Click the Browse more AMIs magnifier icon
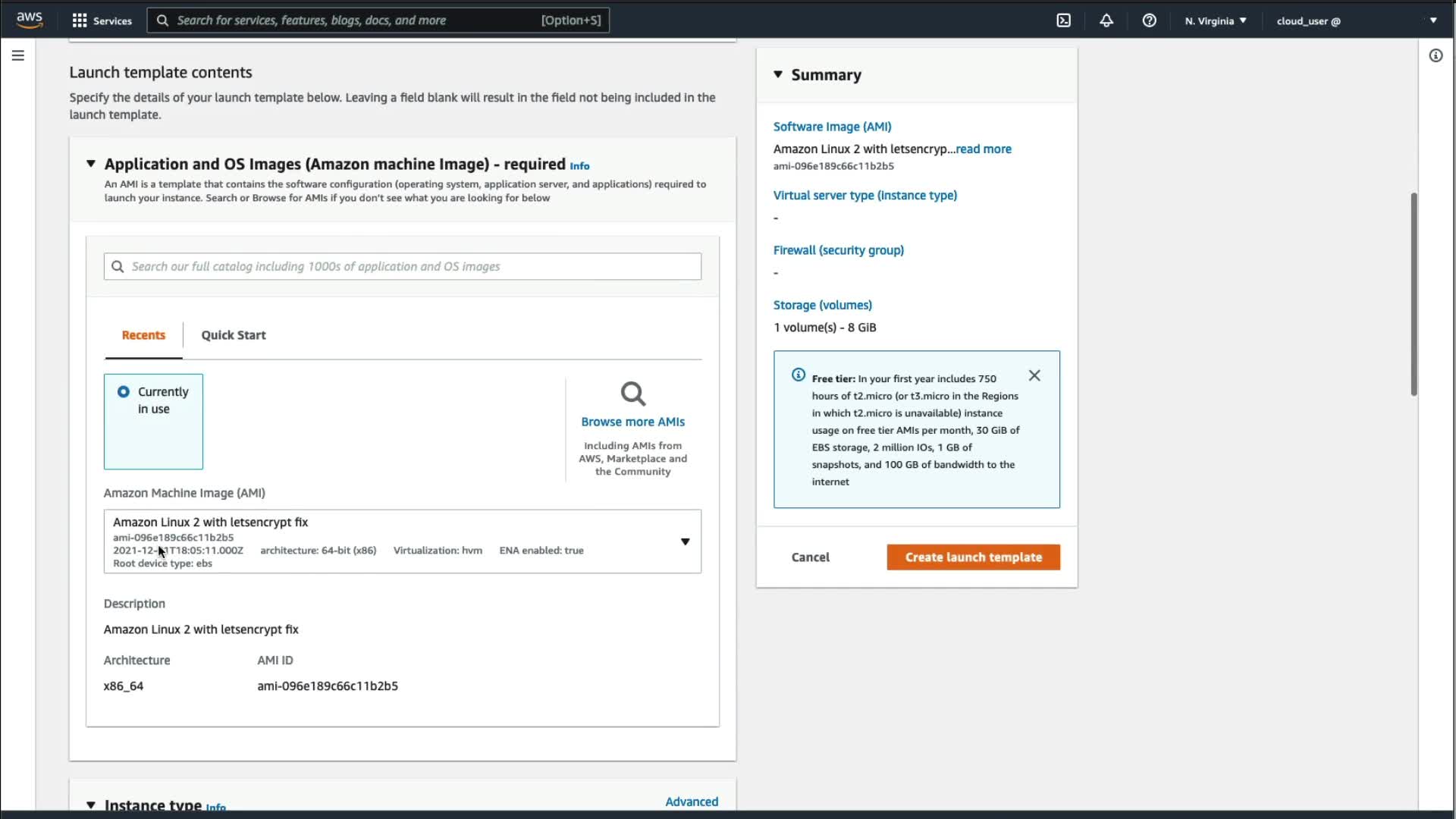This screenshot has height=819, width=1456. 632,394
